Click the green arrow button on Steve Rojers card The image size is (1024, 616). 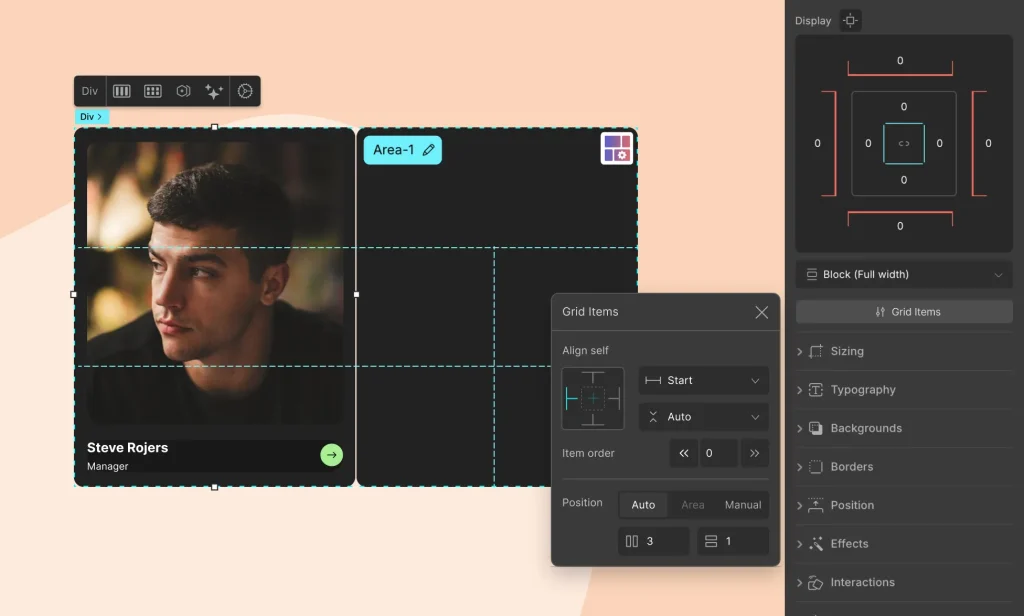(332, 455)
